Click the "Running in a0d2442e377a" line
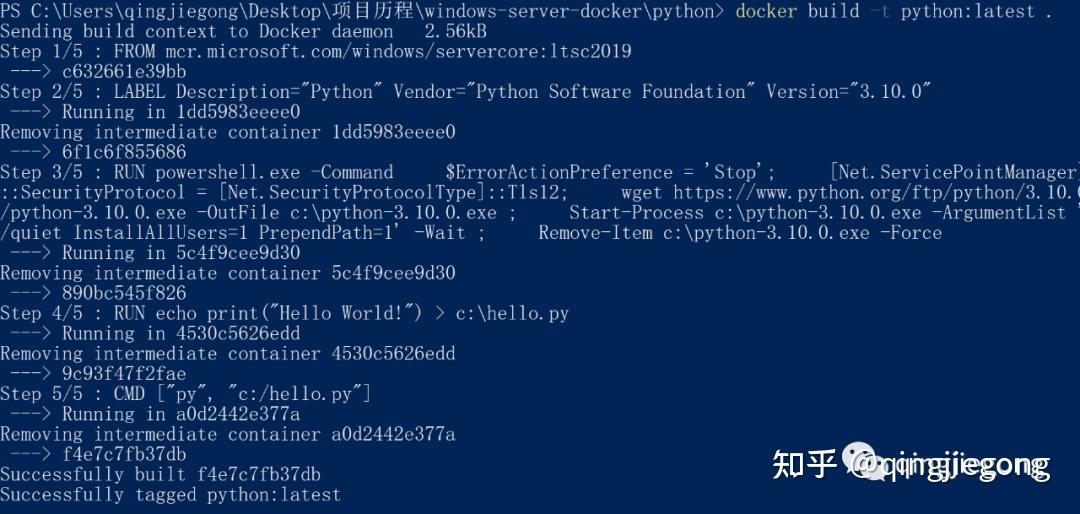 click(180, 414)
